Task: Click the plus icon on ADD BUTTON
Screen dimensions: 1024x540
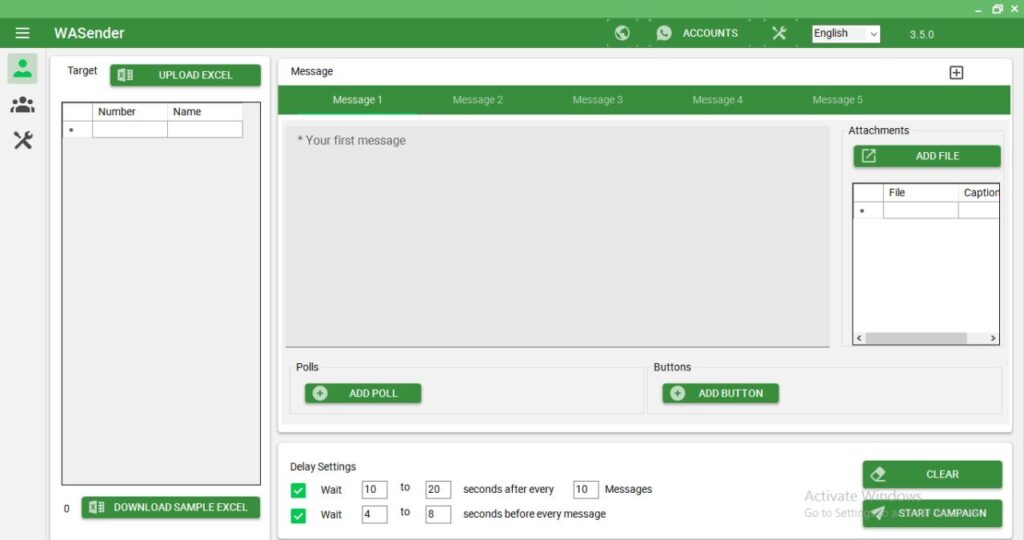Action: (677, 393)
